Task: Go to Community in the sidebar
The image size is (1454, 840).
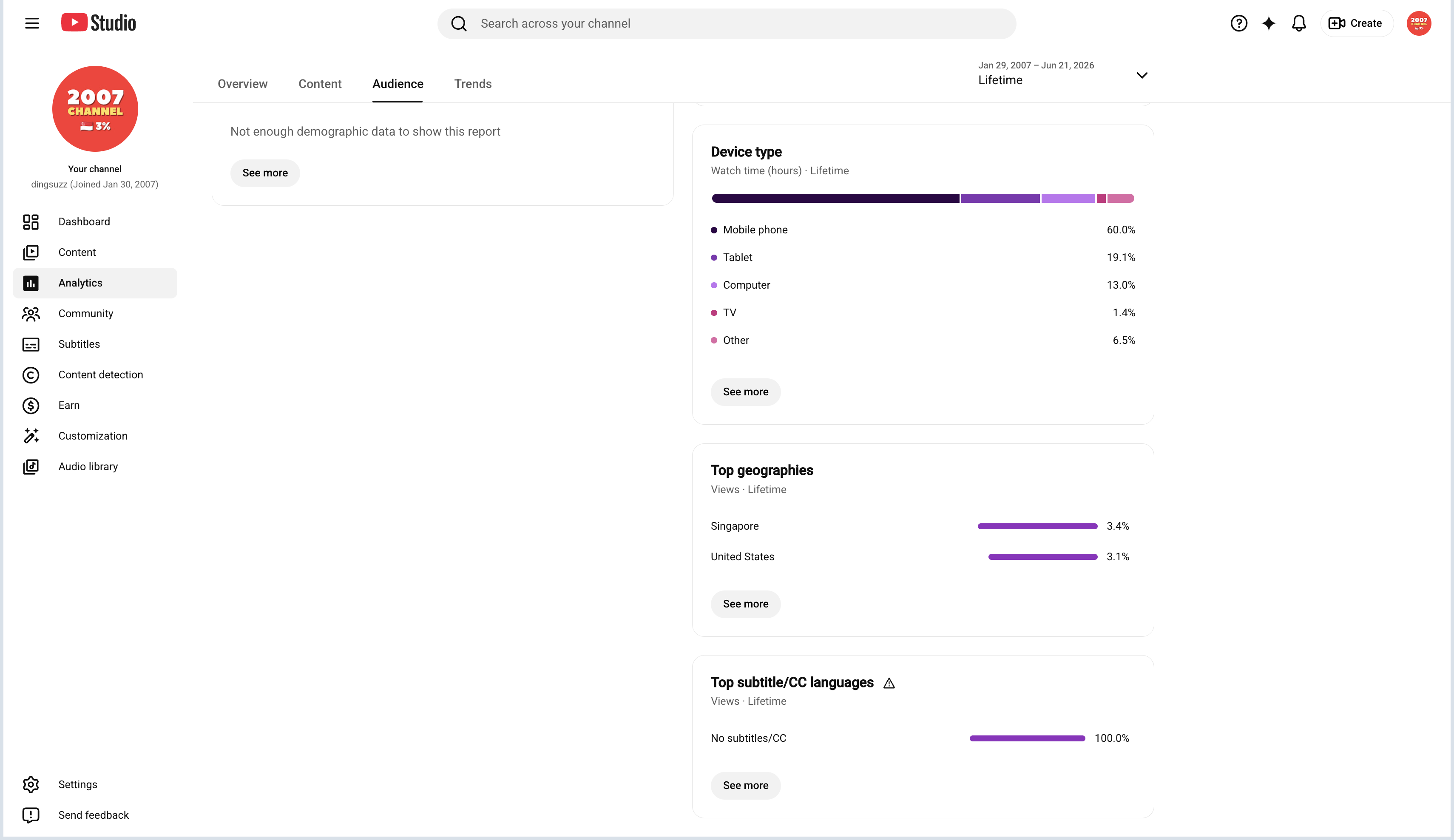Action: coord(95,314)
